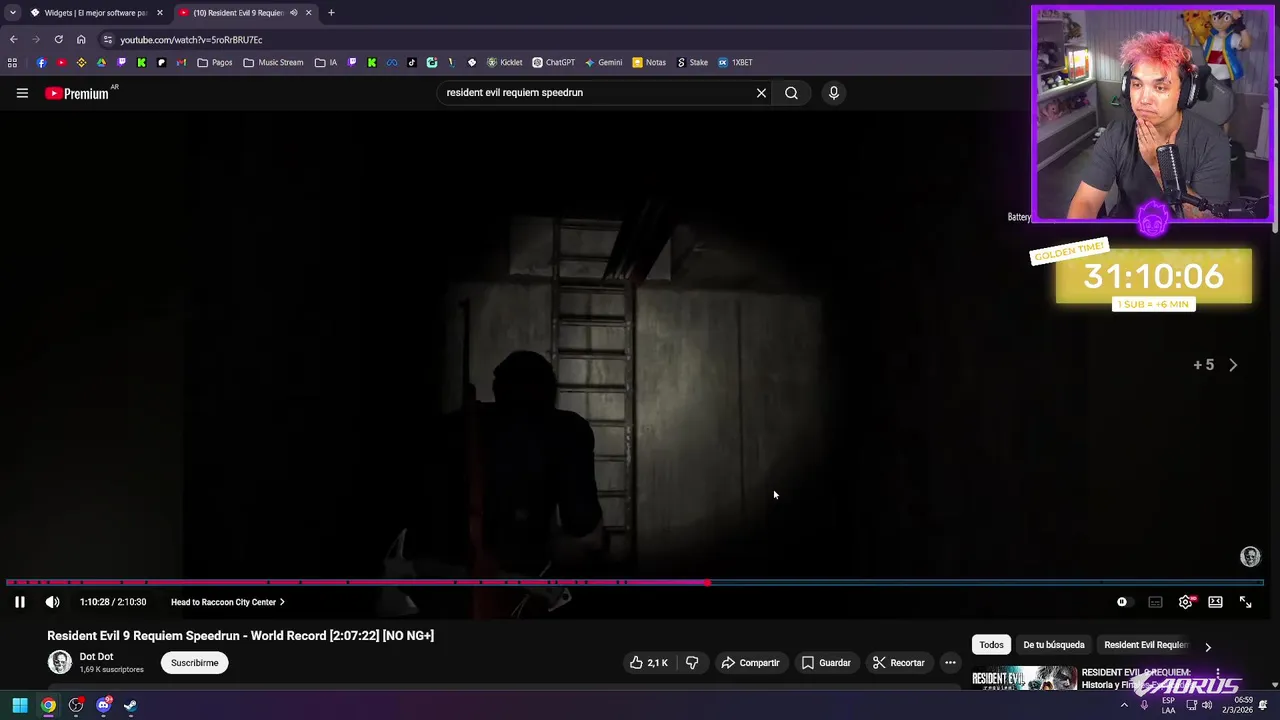This screenshot has width=1280, height=720.
Task: Run the search with the magnifier button
Action: point(791,93)
